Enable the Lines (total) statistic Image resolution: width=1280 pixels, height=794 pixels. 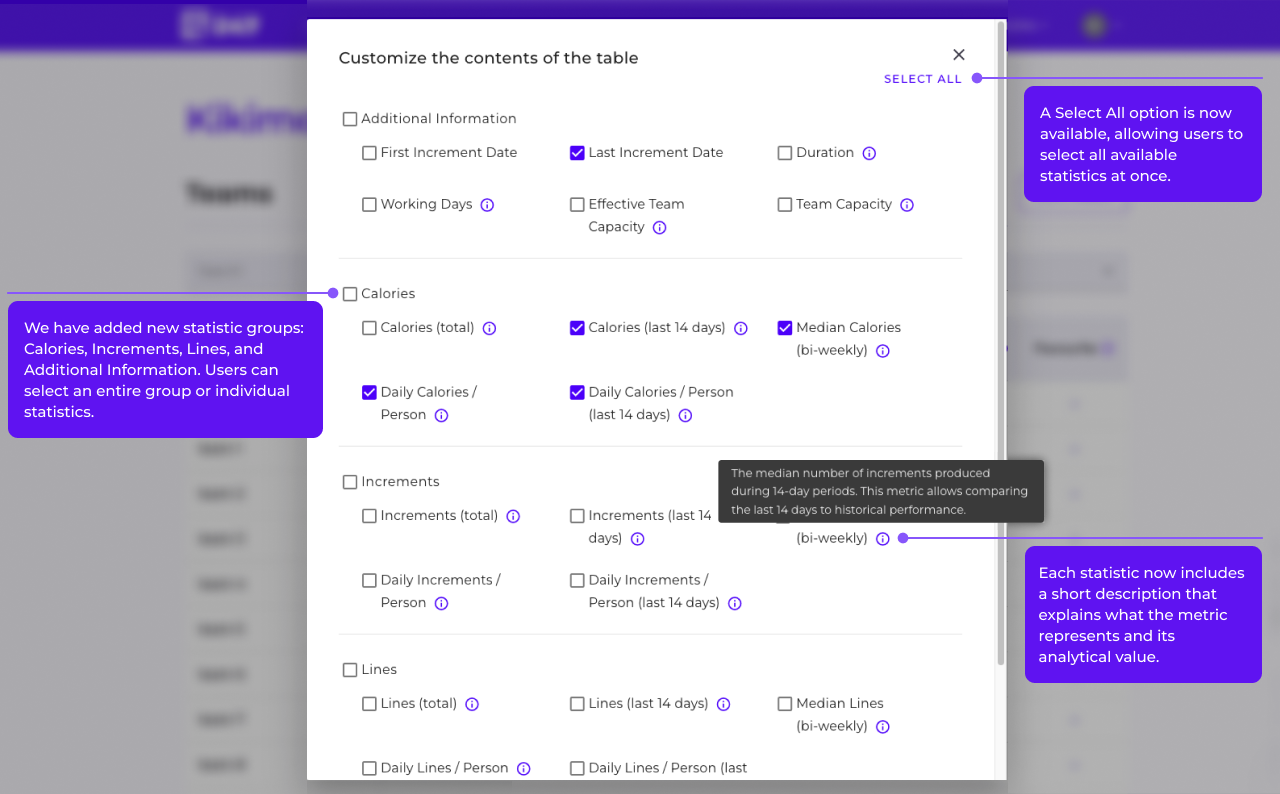(x=369, y=704)
